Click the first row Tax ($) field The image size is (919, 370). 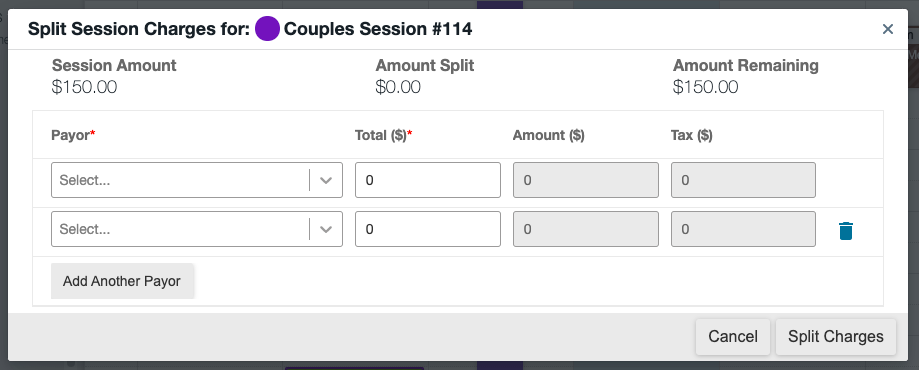tap(743, 180)
